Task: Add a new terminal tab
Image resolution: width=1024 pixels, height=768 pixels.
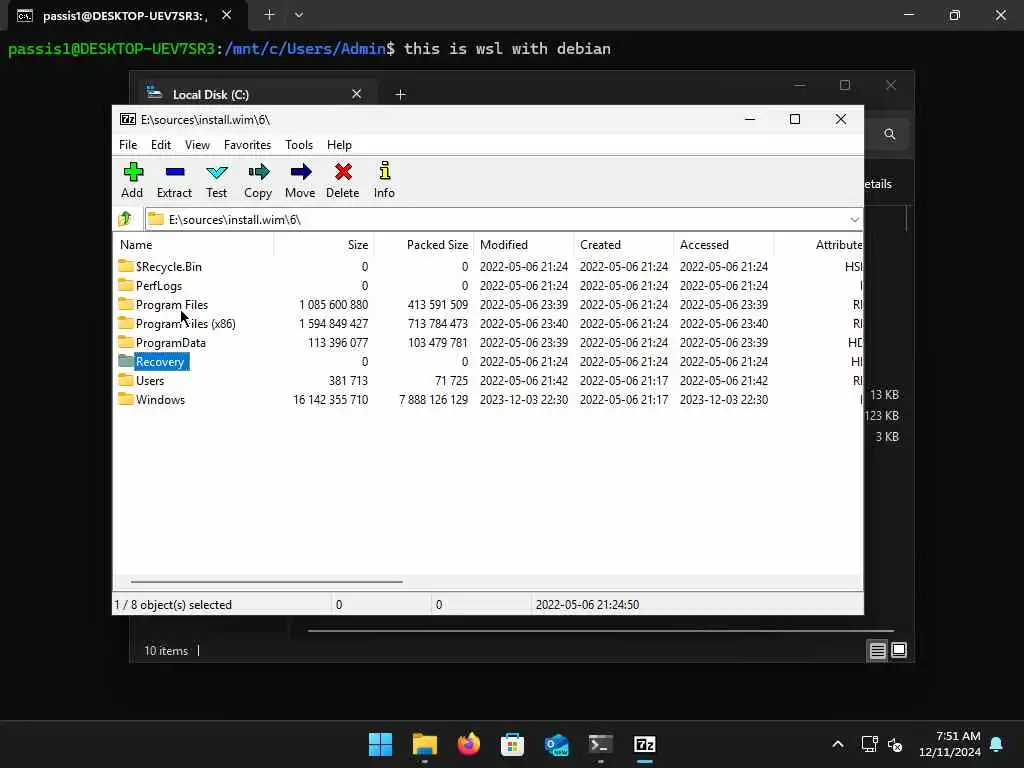Action: pyautogui.click(x=269, y=14)
